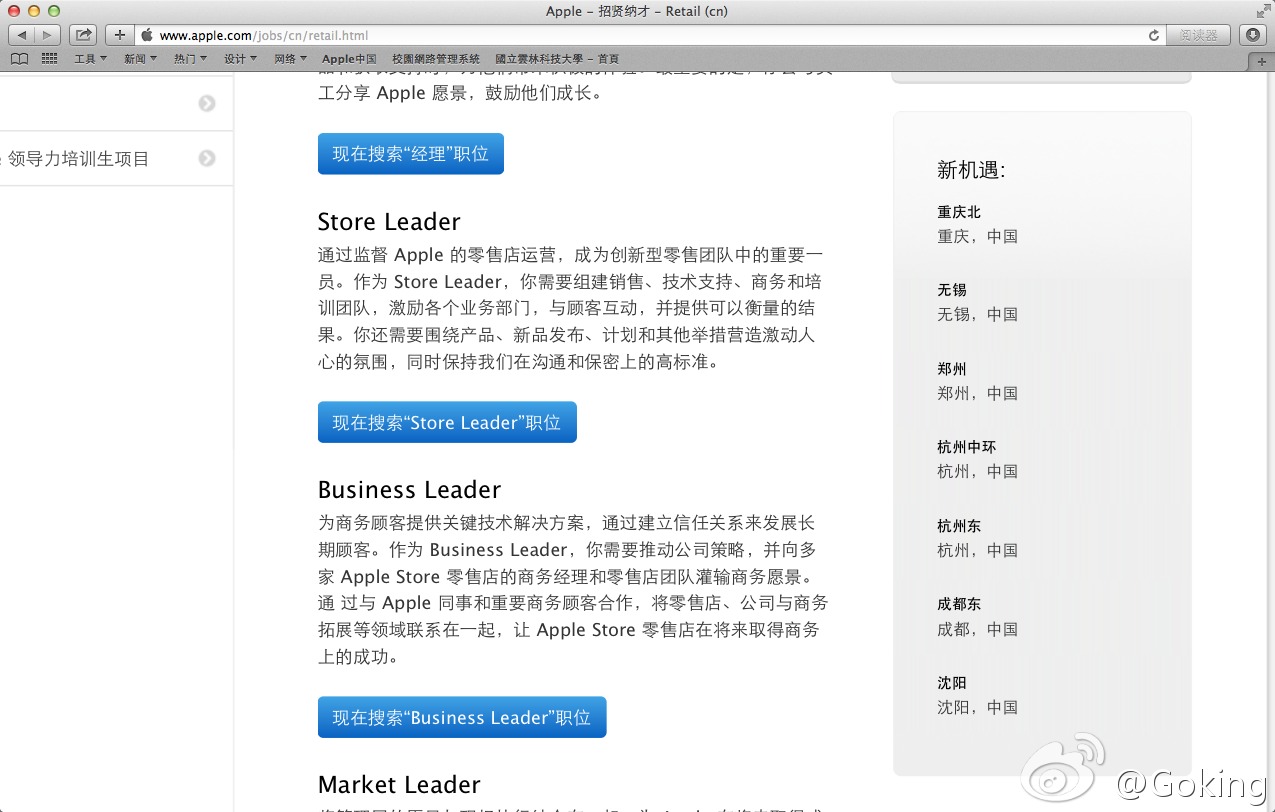Click the arrow icon beside 领导力培训生项目
The width and height of the screenshot is (1275, 812).
click(x=207, y=158)
